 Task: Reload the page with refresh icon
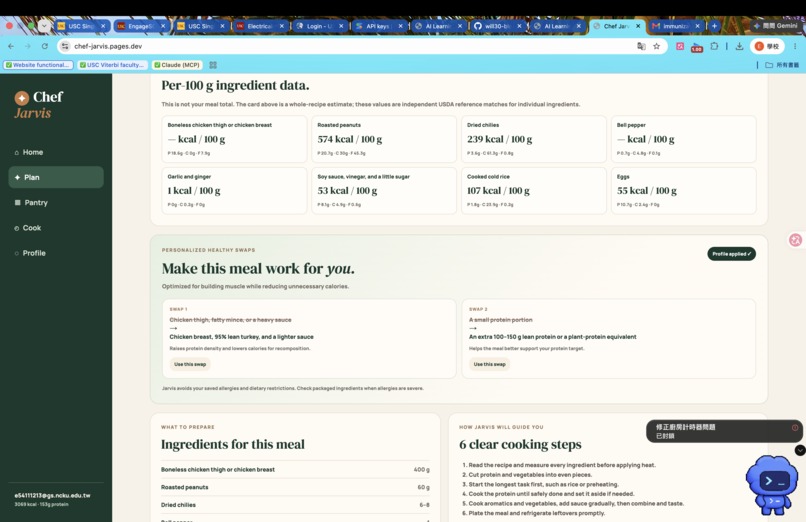[x=45, y=46]
